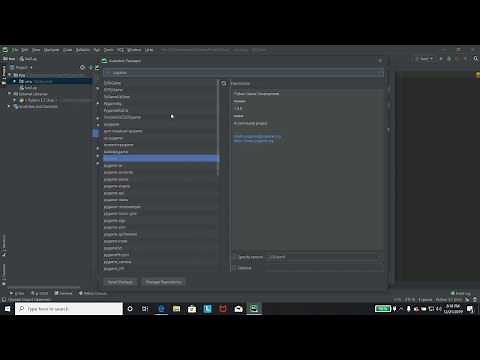
Task: Open Task View from taskbar
Action: coord(145,309)
